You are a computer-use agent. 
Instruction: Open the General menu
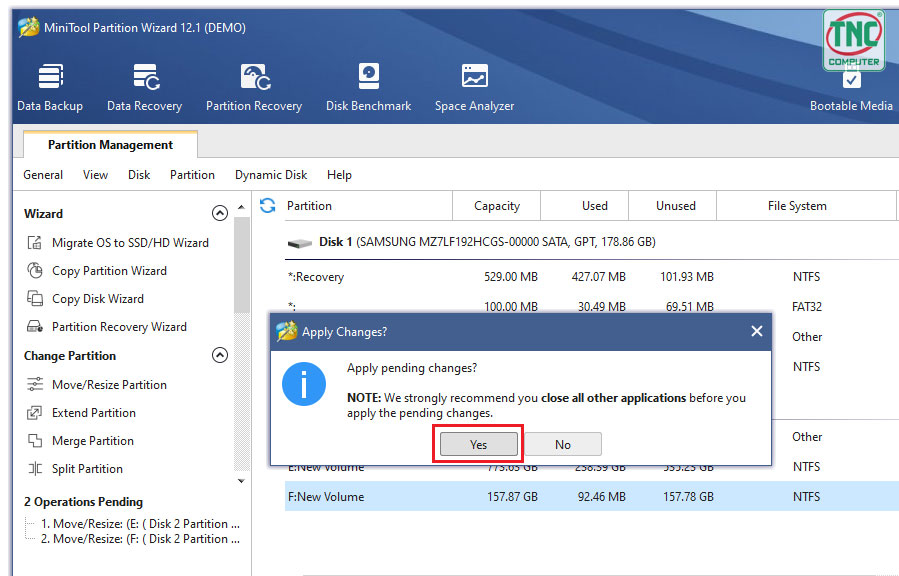[x=43, y=175]
